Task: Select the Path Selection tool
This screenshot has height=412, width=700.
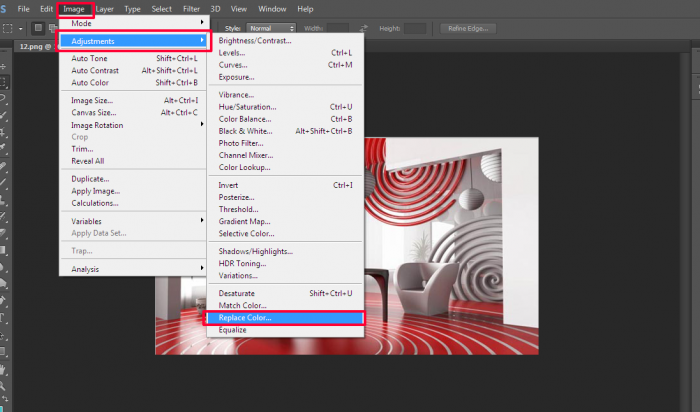Action: tap(4, 335)
